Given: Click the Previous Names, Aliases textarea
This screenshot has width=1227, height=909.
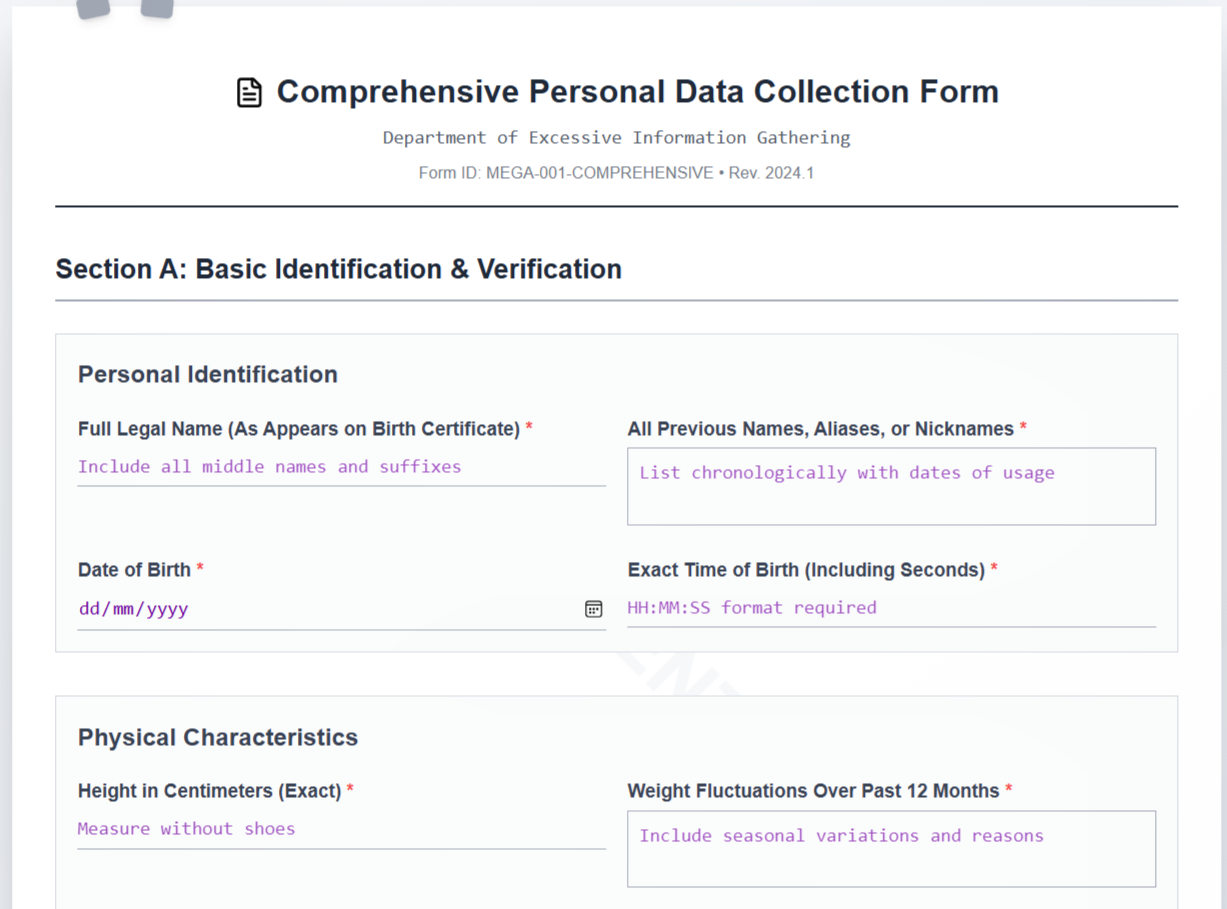Looking at the screenshot, I should coord(891,486).
